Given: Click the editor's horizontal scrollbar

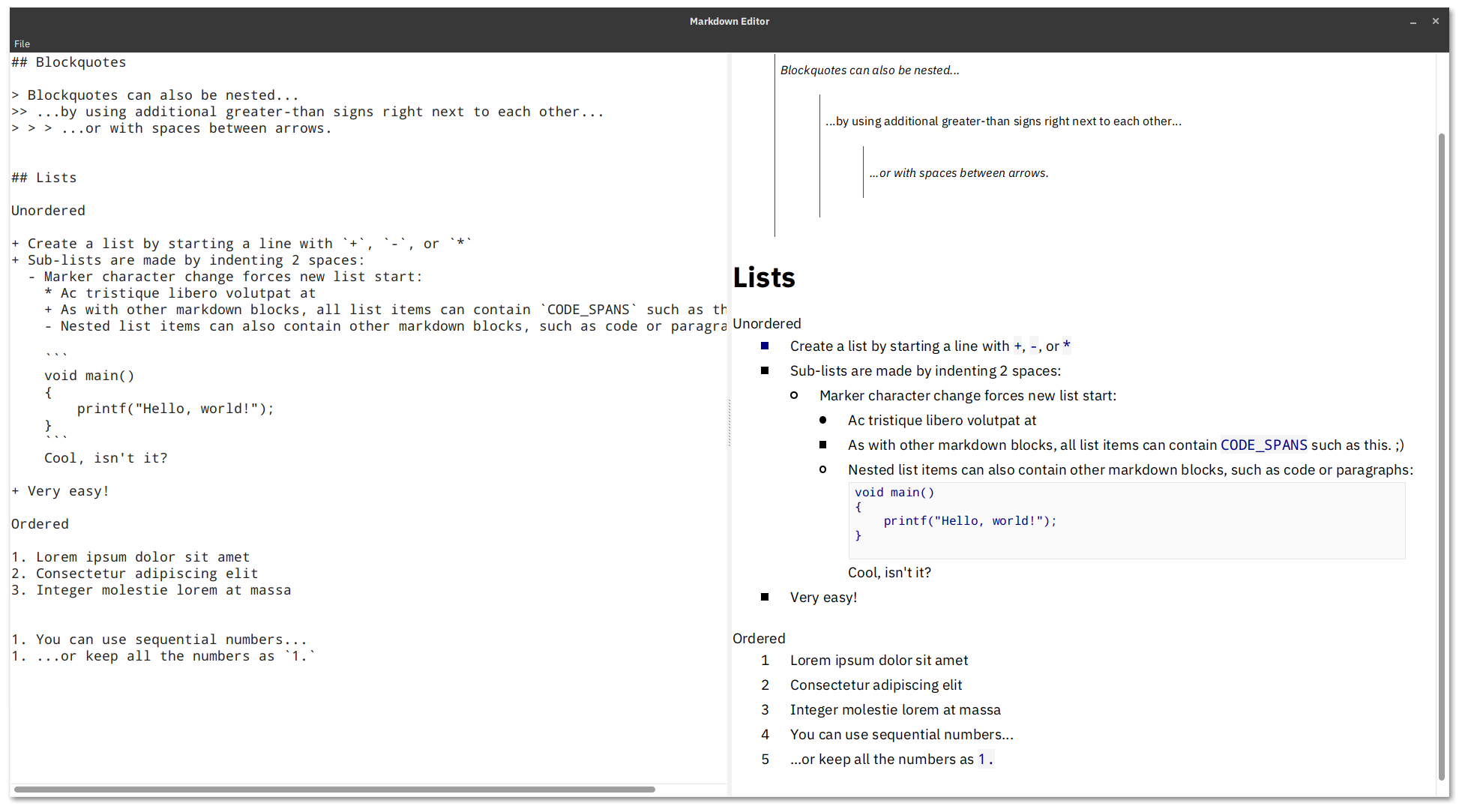Looking at the screenshot, I should click(334, 789).
